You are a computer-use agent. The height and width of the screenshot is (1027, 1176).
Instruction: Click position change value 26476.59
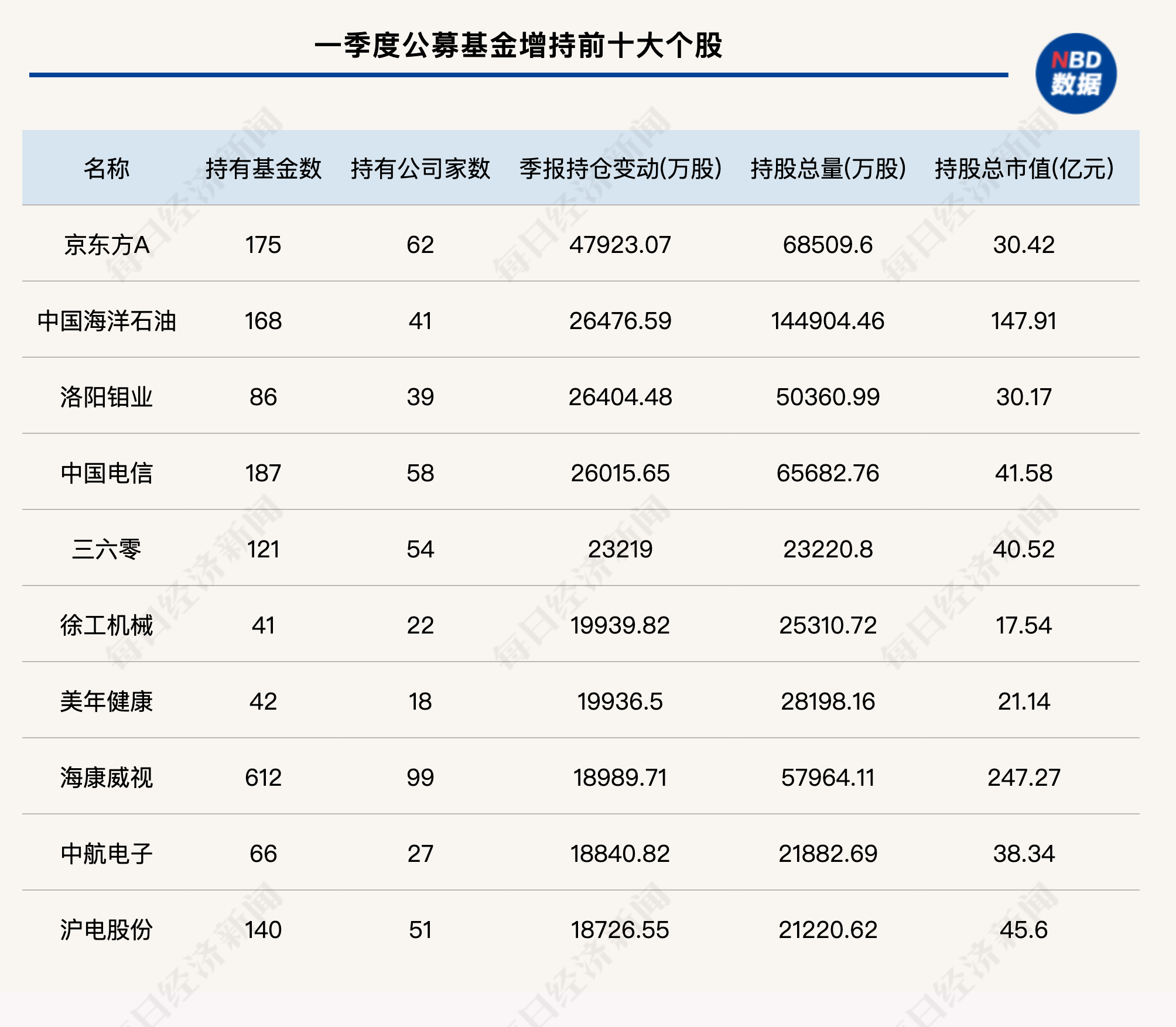(620, 321)
